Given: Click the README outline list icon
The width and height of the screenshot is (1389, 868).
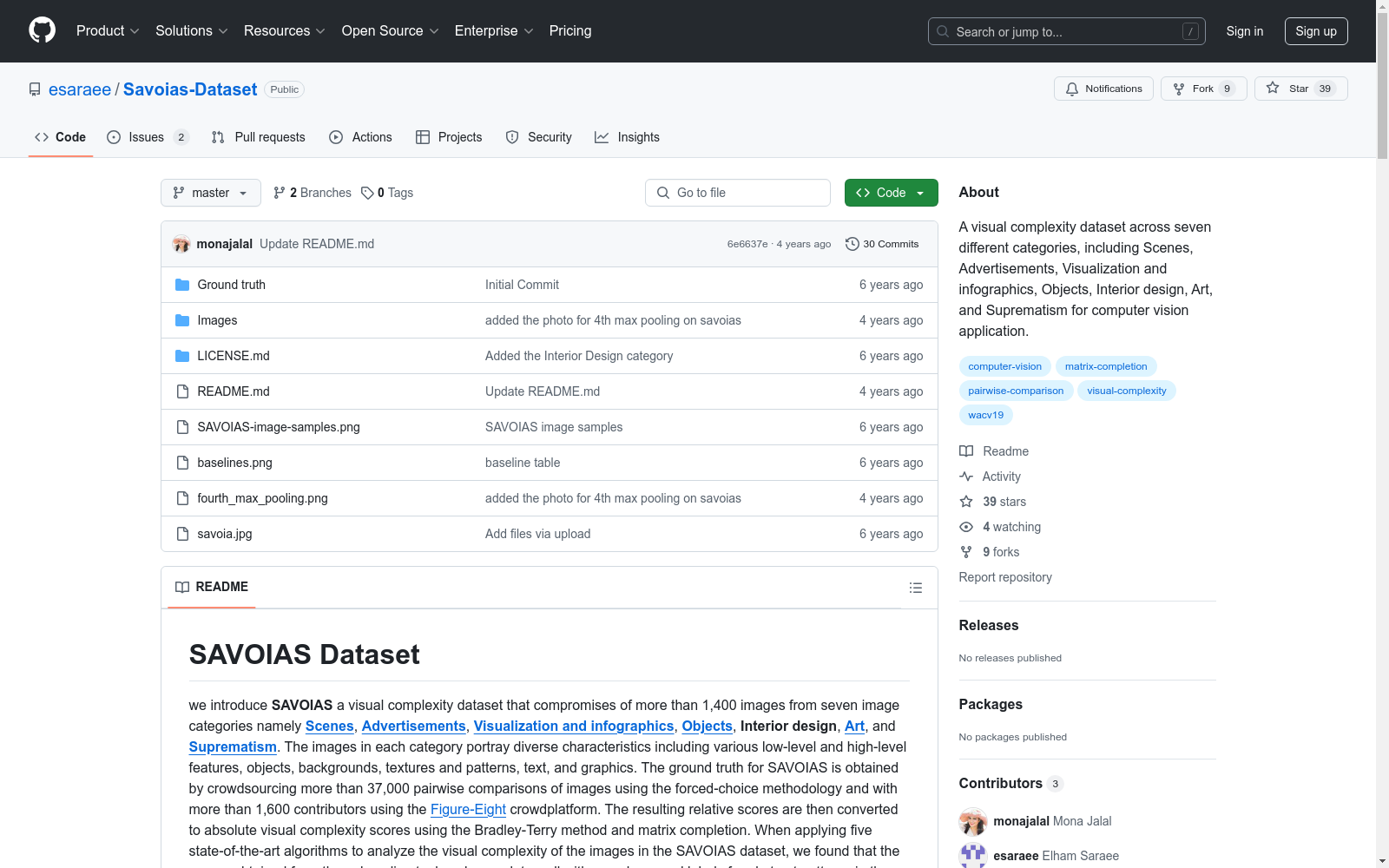Looking at the screenshot, I should pyautogui.click(x=915, y=588).
